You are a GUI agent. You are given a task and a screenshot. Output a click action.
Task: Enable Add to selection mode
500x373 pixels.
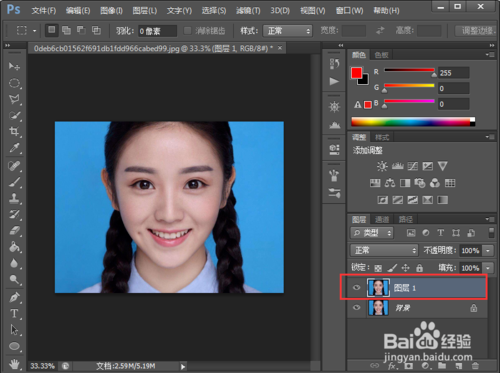(x=66, y=31)
